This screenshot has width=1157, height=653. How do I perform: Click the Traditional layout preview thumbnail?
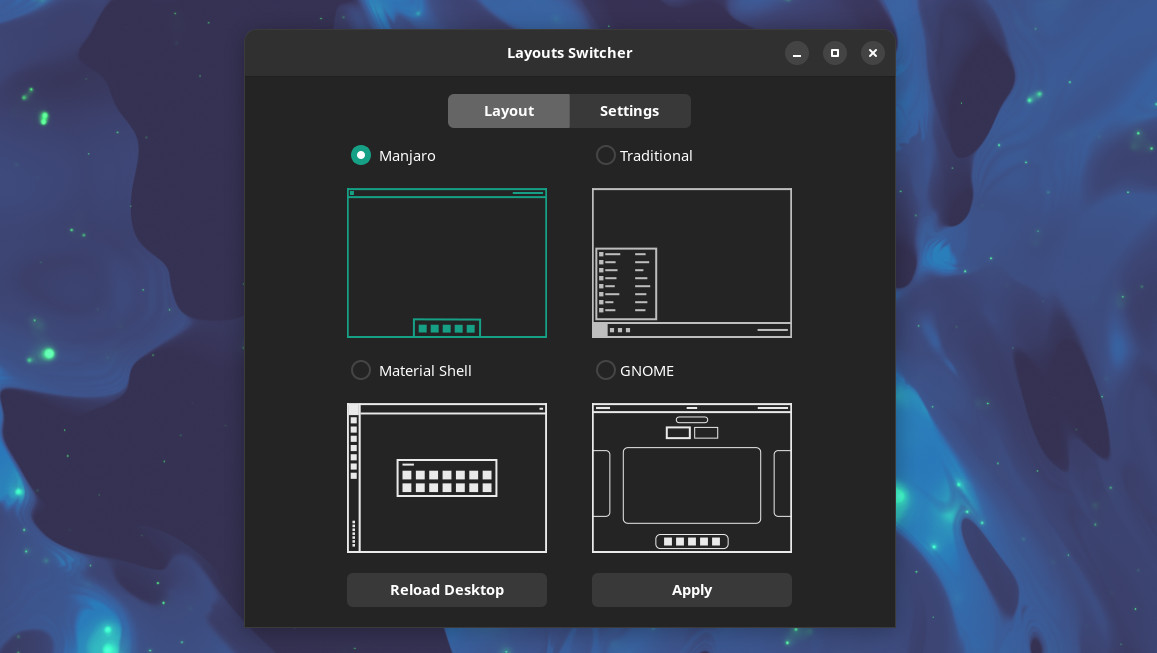pyautogui.click(x=691, y=263)
